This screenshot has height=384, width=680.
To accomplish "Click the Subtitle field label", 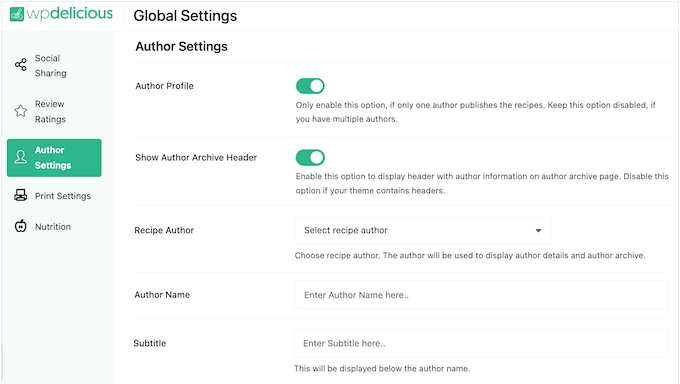I will 150,343.
